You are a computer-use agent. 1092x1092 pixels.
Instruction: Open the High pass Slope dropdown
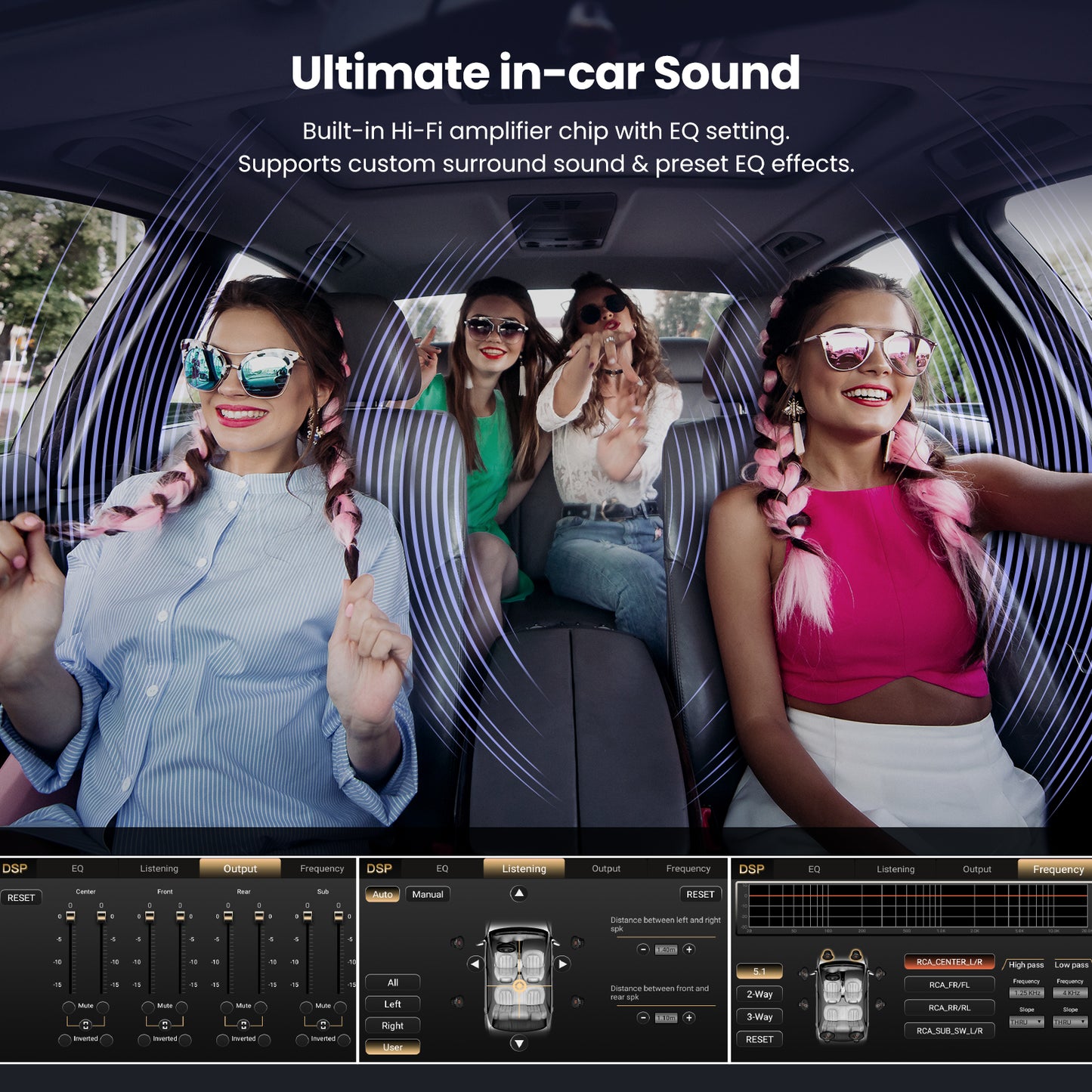[1026, 1022]
